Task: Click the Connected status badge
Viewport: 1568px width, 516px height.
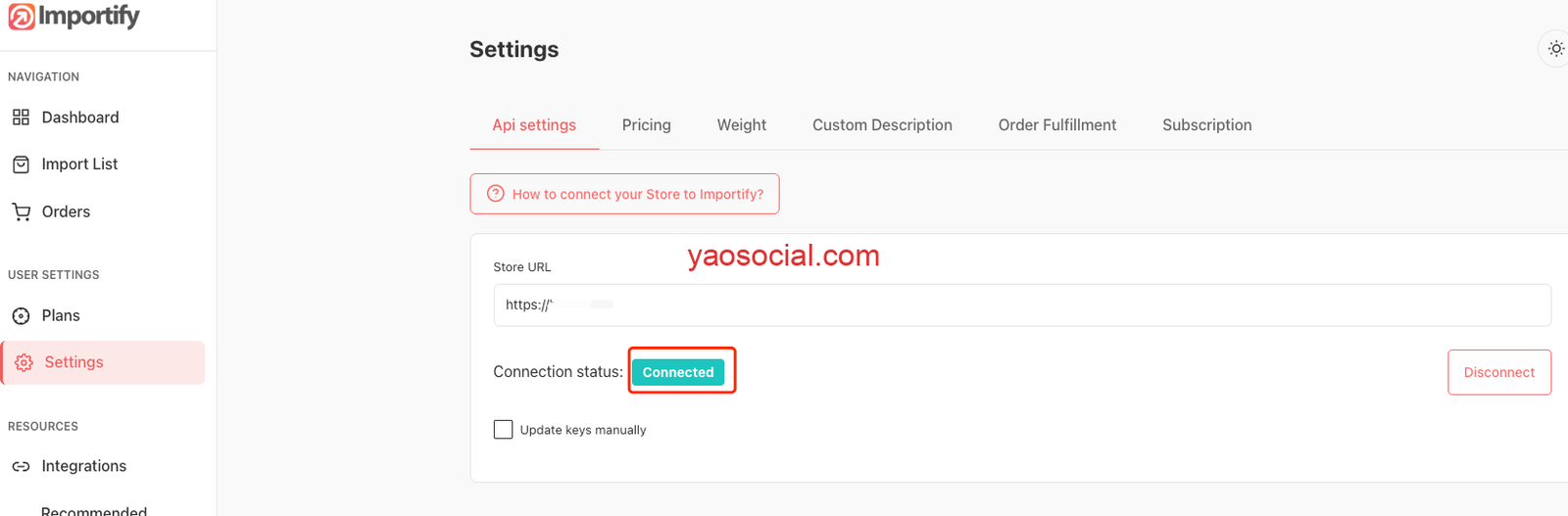Action: (x=678, y=372)
